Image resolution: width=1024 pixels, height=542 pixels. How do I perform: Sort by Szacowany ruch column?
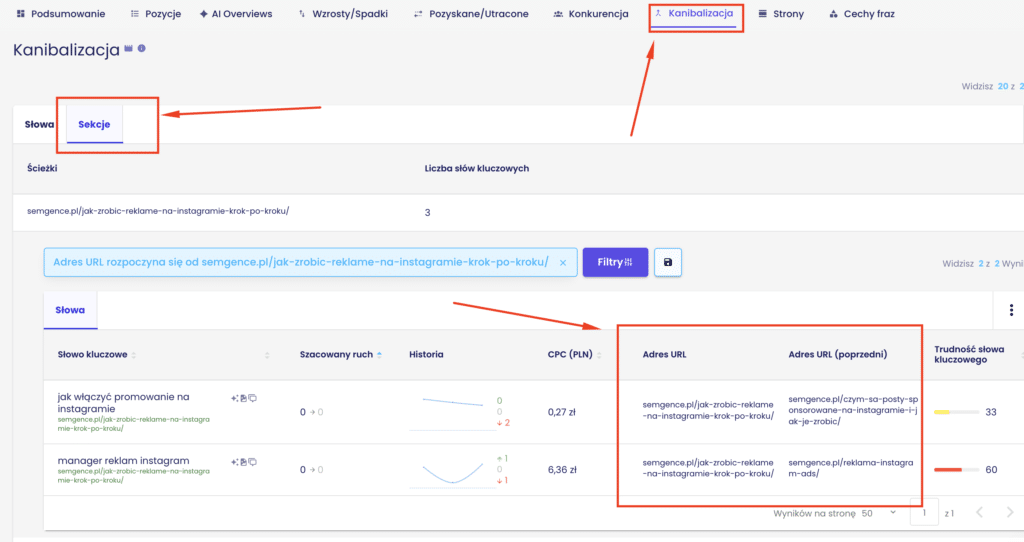(341, 355)
